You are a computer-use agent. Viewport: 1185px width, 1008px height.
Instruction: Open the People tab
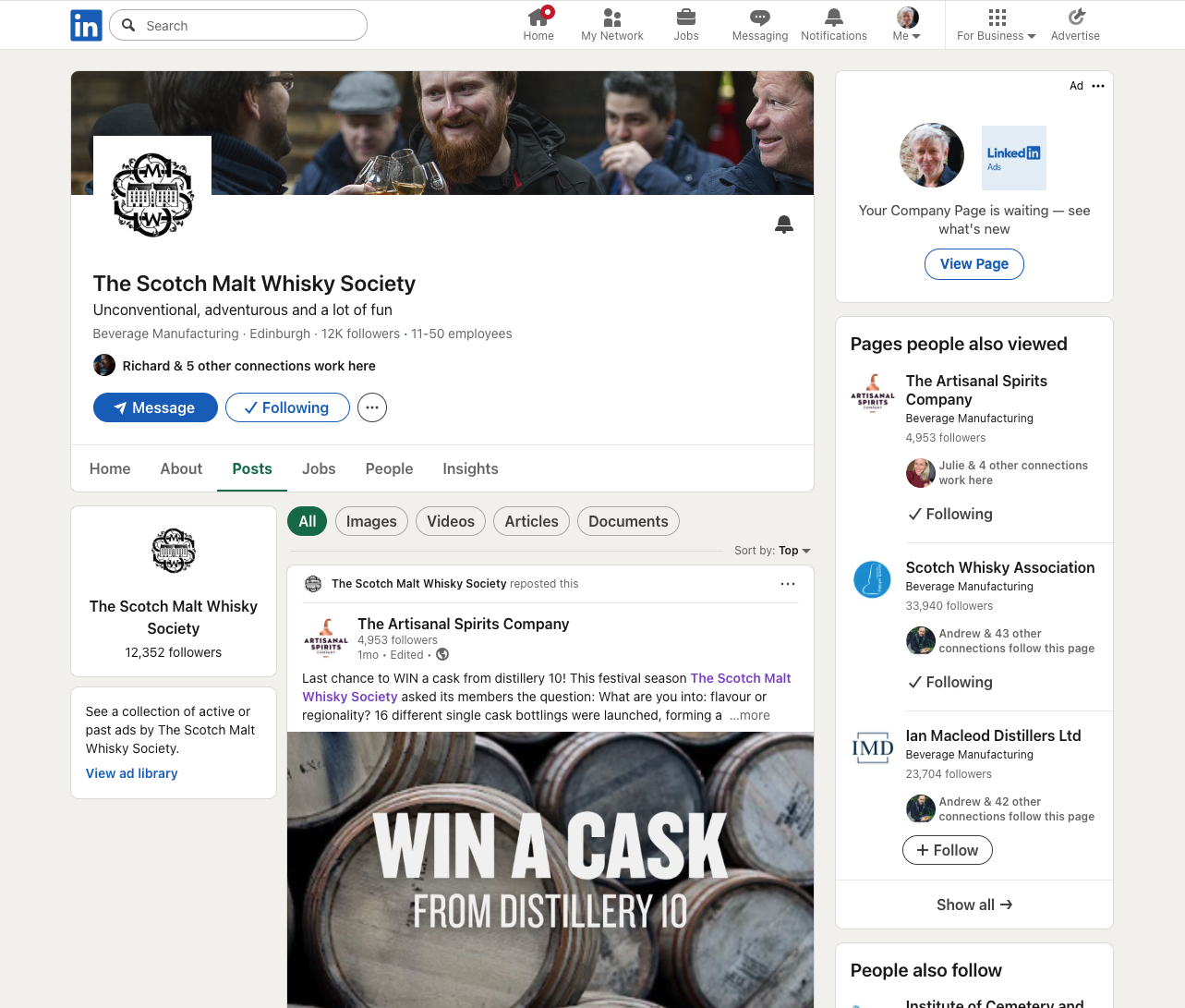point(389,468)
